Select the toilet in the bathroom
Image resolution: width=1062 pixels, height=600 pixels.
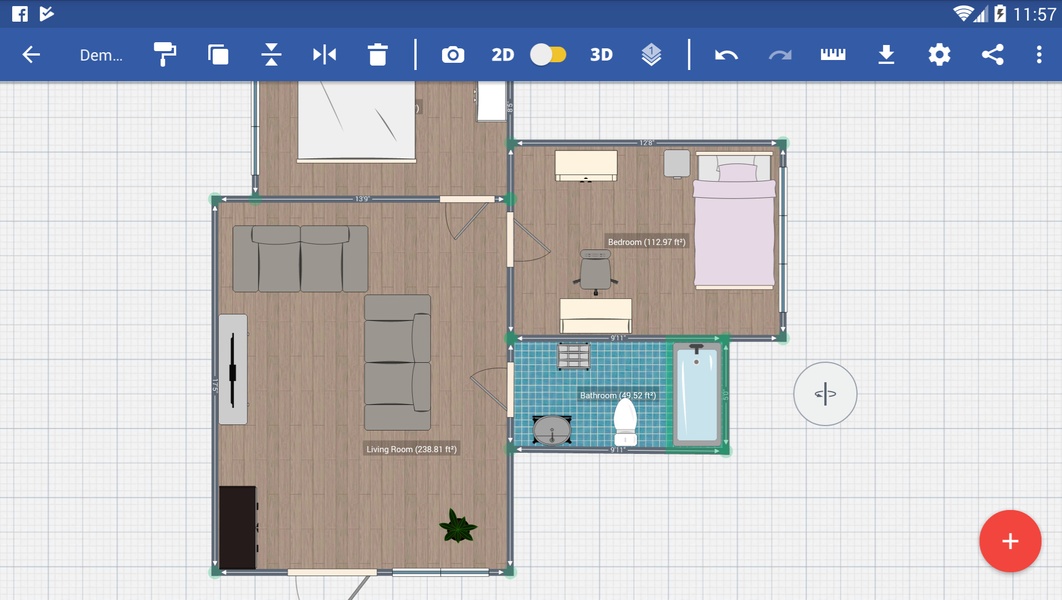[624, 422]
